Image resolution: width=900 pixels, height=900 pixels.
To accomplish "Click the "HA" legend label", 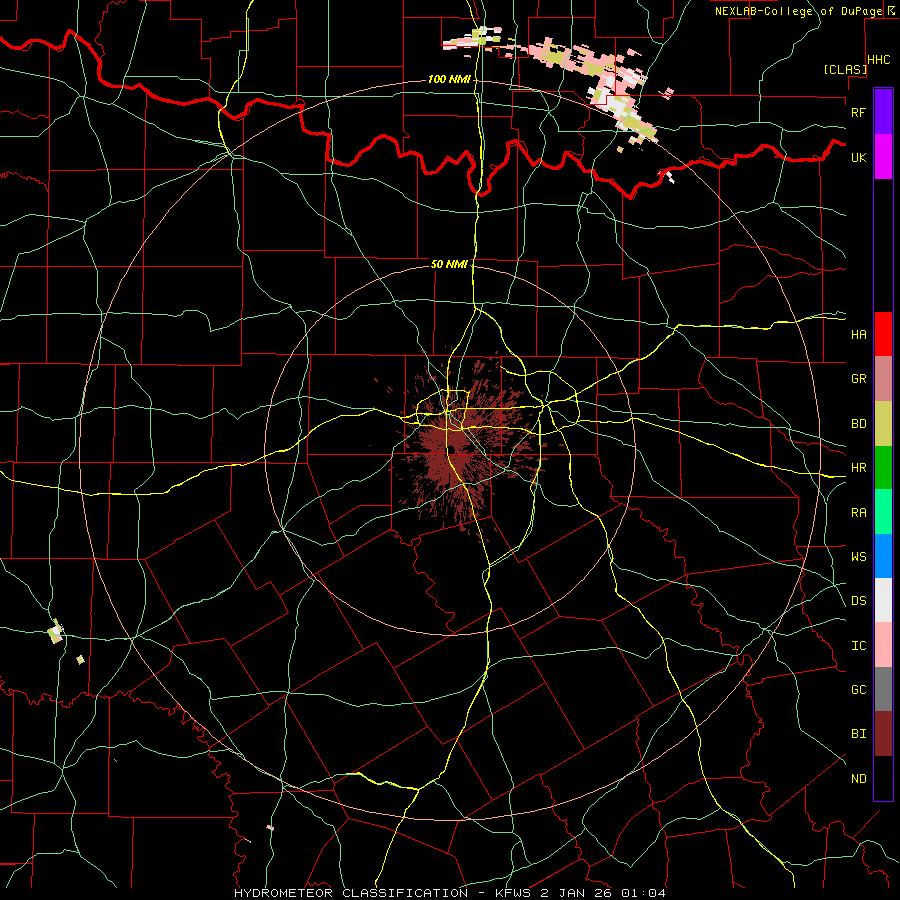I will pos(858,334).
